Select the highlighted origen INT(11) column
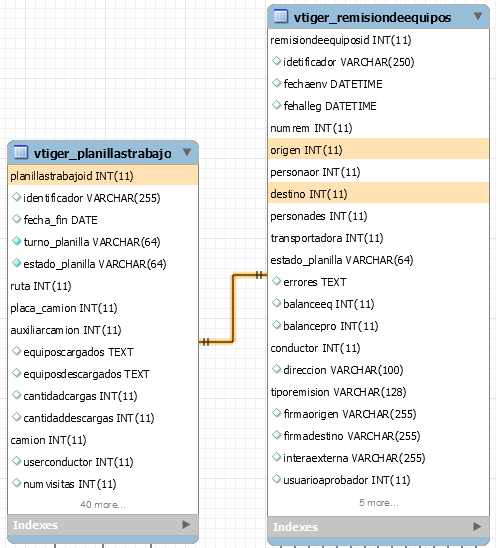The image size is (496, 548). pos(378,150)
